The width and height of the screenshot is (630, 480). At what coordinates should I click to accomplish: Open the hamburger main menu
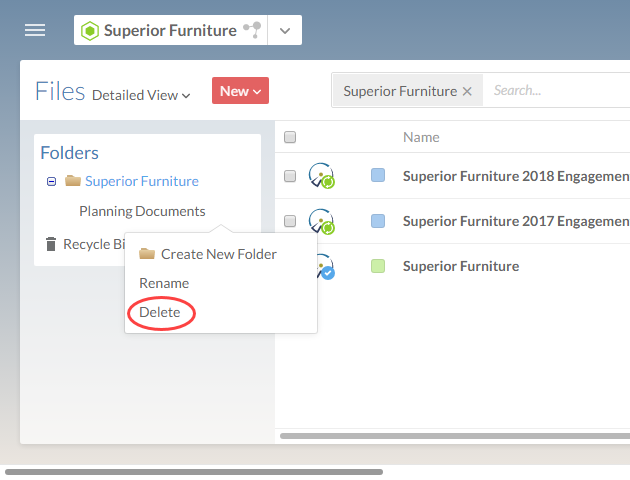[x=35, y=30]
